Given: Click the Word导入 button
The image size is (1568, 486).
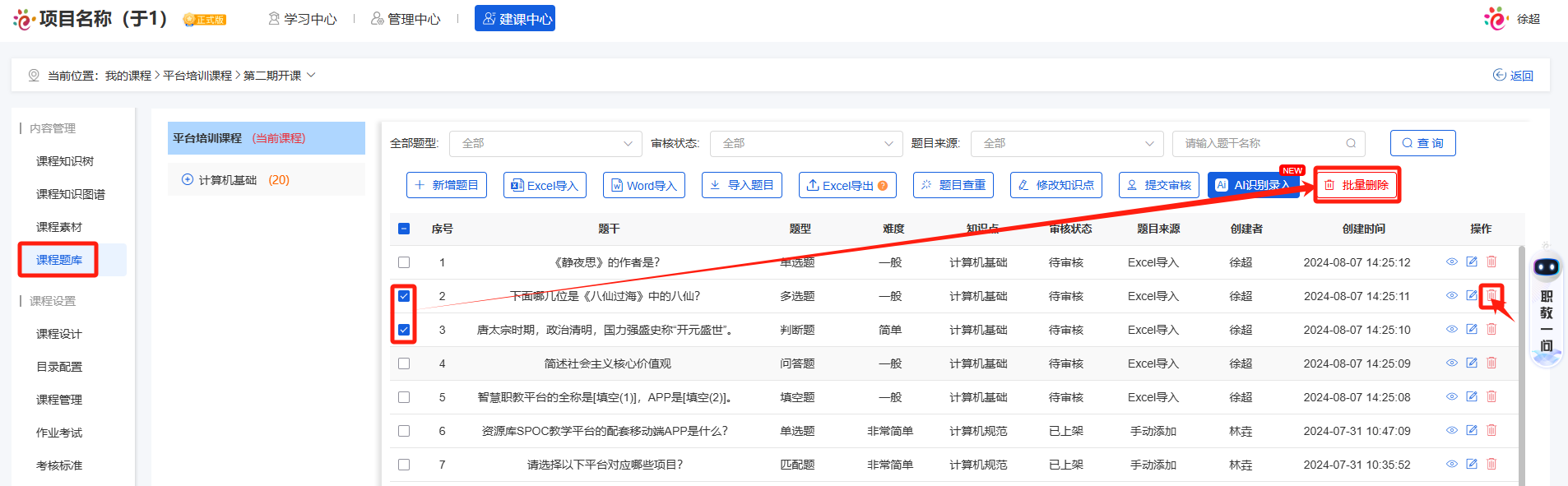Looking at the screenshot, I should [x=644, y=185].
